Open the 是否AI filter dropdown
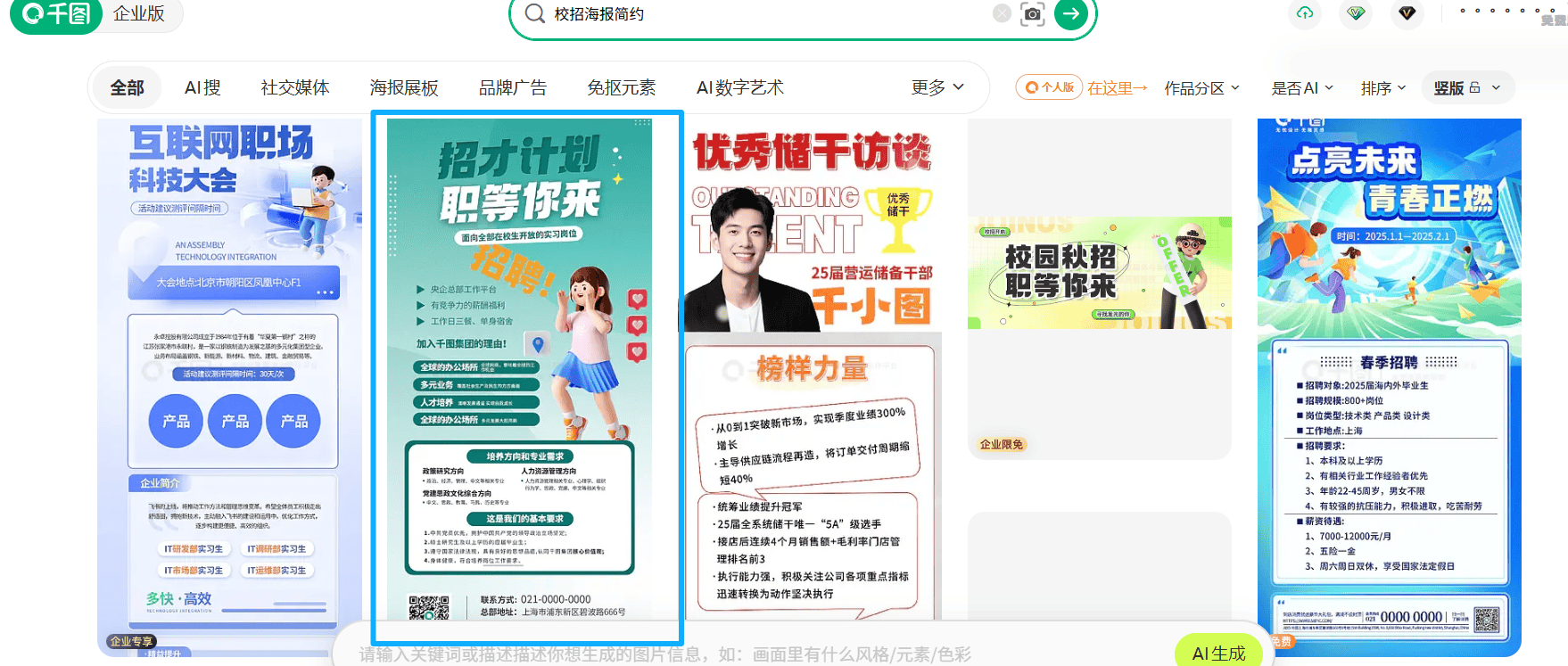Screen dimensions: 1568x666 (1301, 88)
